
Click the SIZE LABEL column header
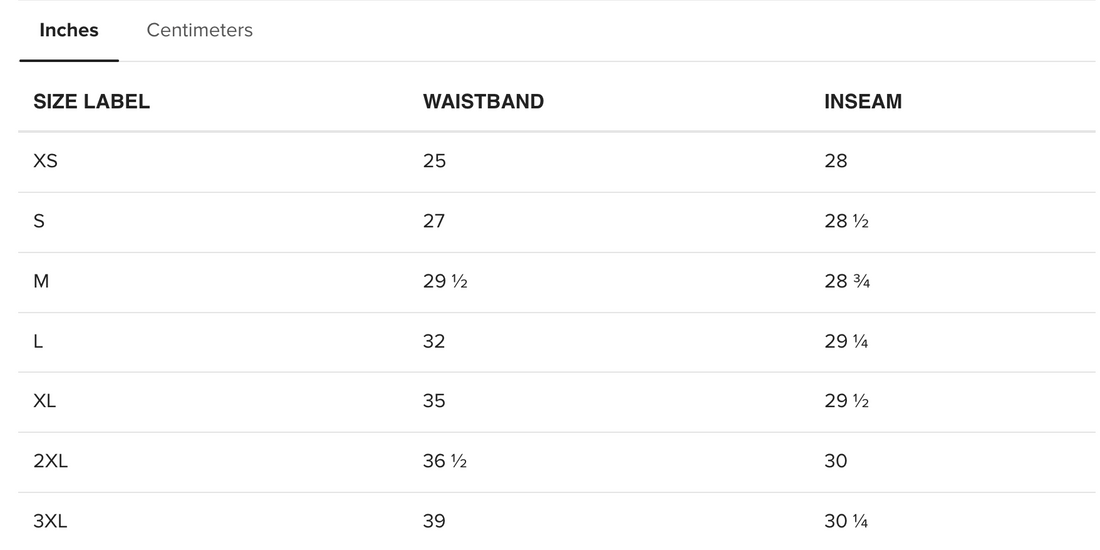(91, 101)
